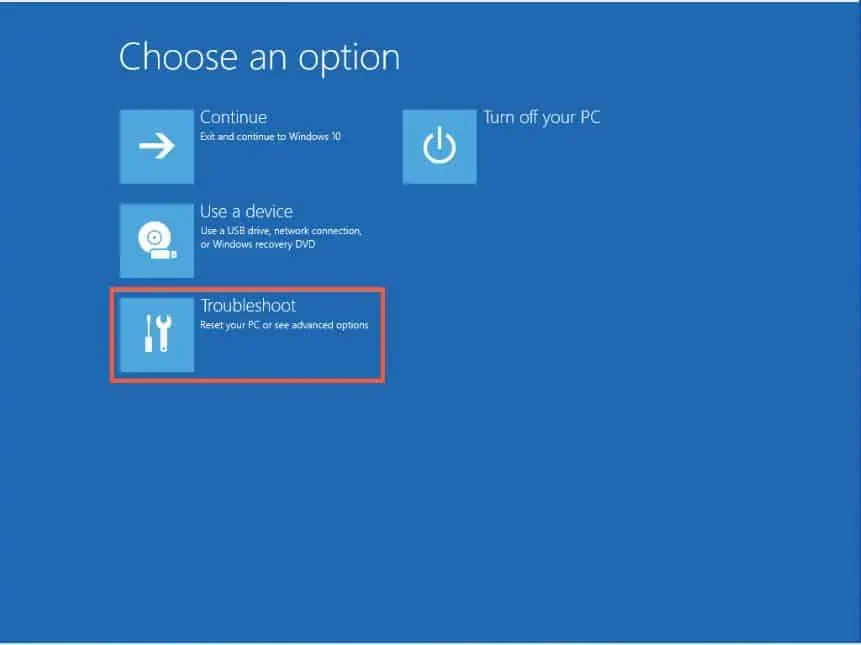Select the 'Use a device' title text
The height and width of the screenshot is (645, 861).
click(x=246, y=211)
